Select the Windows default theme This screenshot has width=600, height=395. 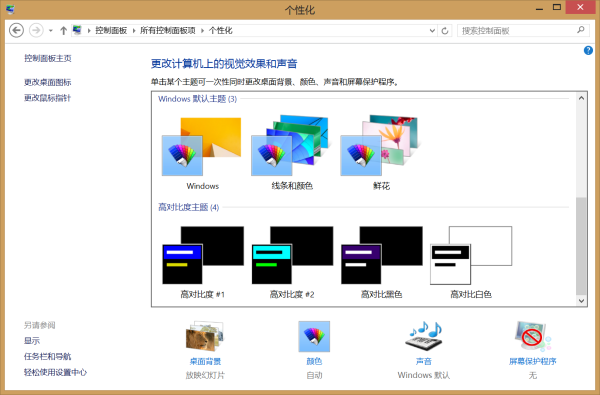pos(202,153)
